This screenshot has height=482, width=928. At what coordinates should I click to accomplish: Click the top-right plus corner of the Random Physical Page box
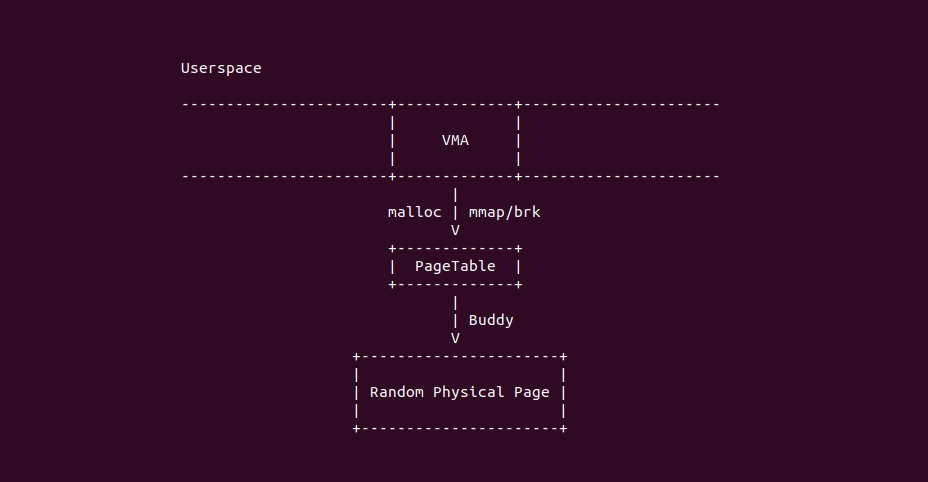tap(564, 356)
